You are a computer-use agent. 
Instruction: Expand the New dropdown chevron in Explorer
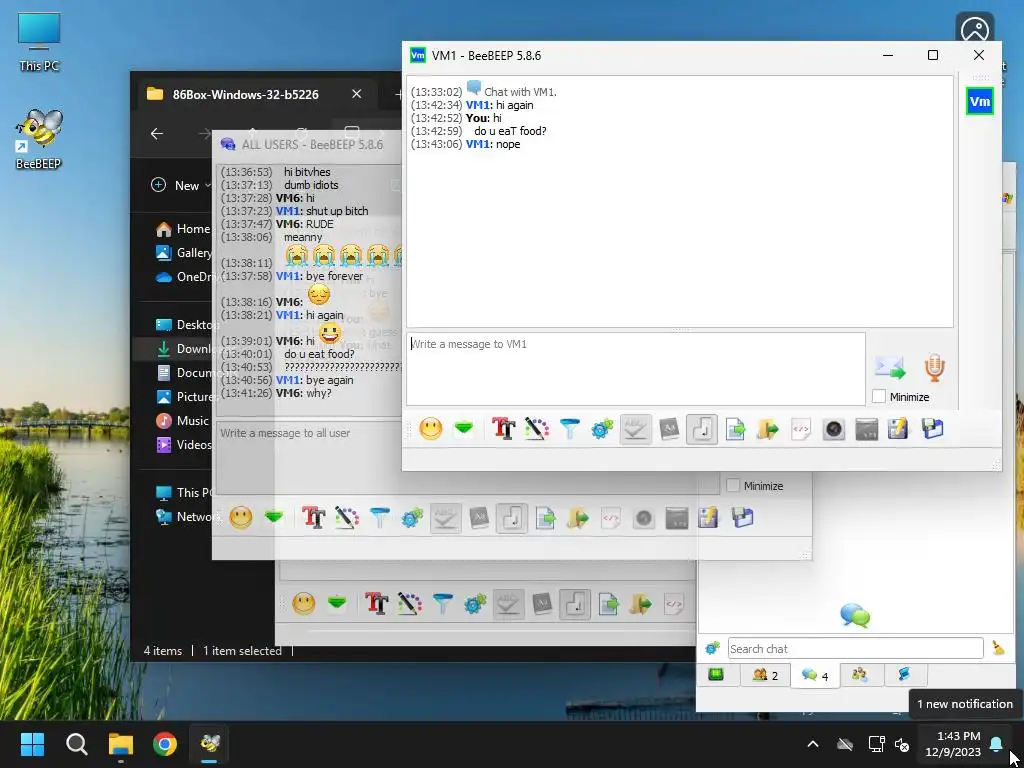pyautogui.click(x=208, y=185)
